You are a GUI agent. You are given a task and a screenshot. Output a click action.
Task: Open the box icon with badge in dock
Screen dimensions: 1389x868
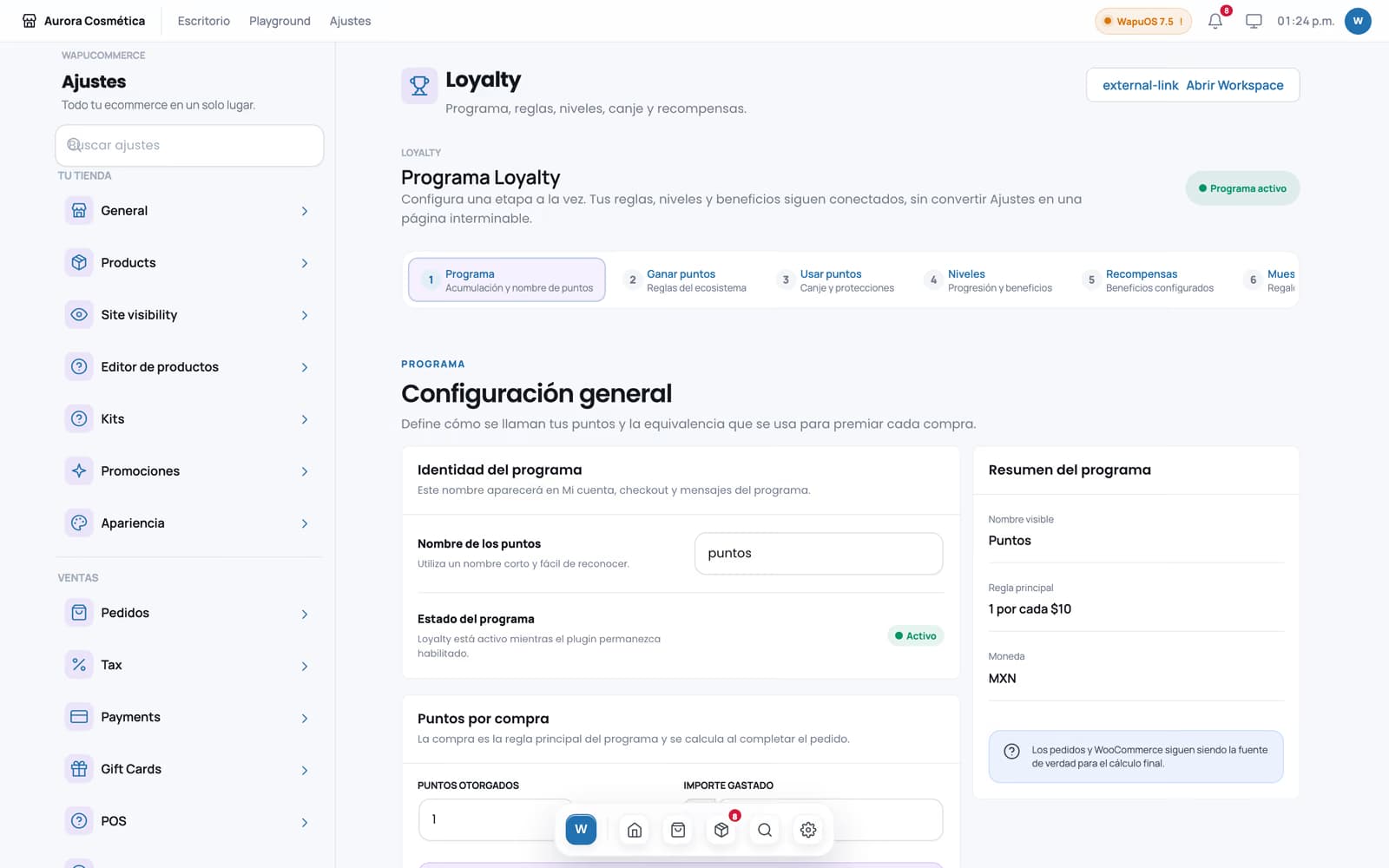[x=721, y=830]
